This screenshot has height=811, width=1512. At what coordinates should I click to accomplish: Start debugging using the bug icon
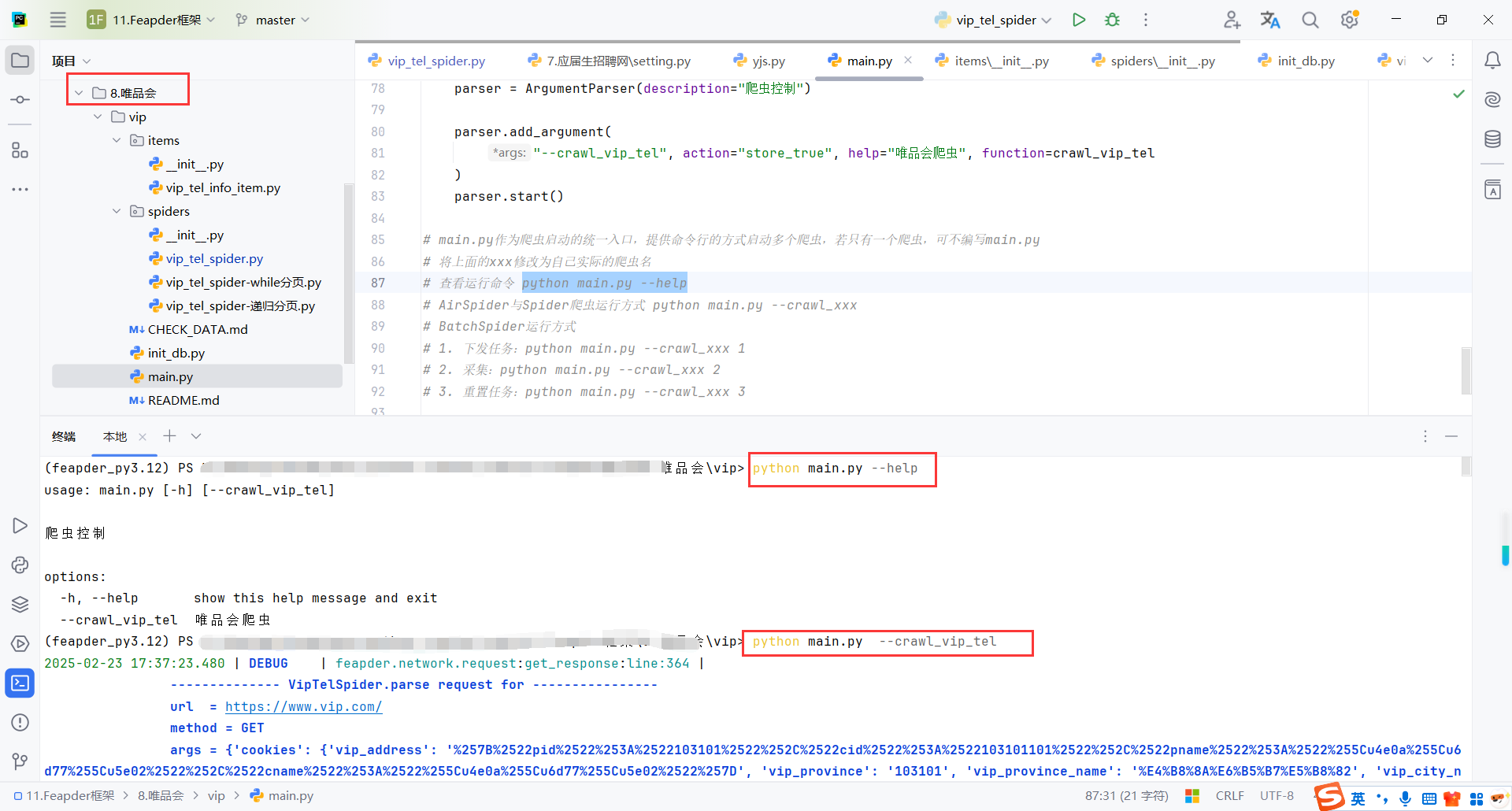(1112, 20)
